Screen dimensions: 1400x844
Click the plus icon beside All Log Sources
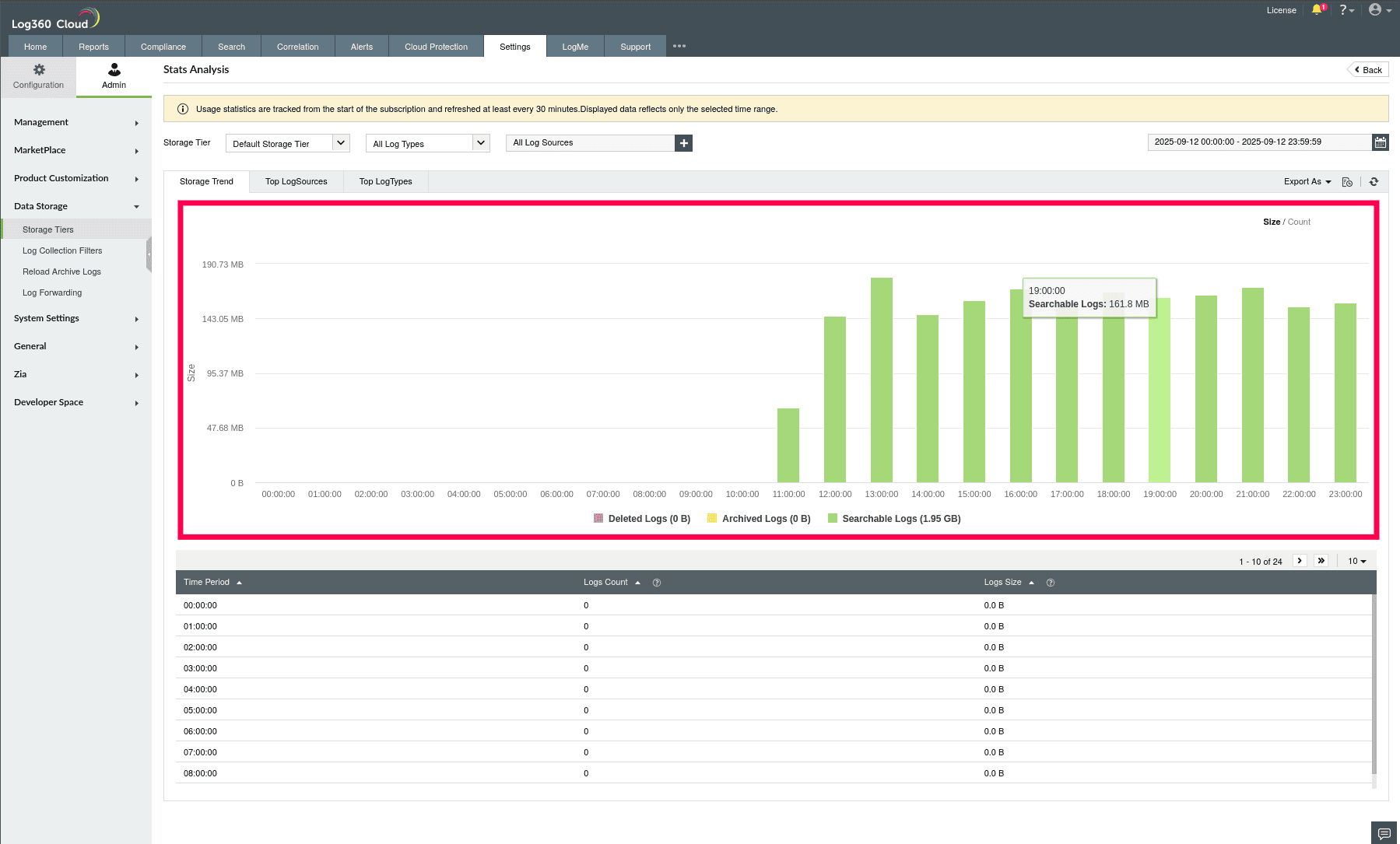(x=683, y=143)
